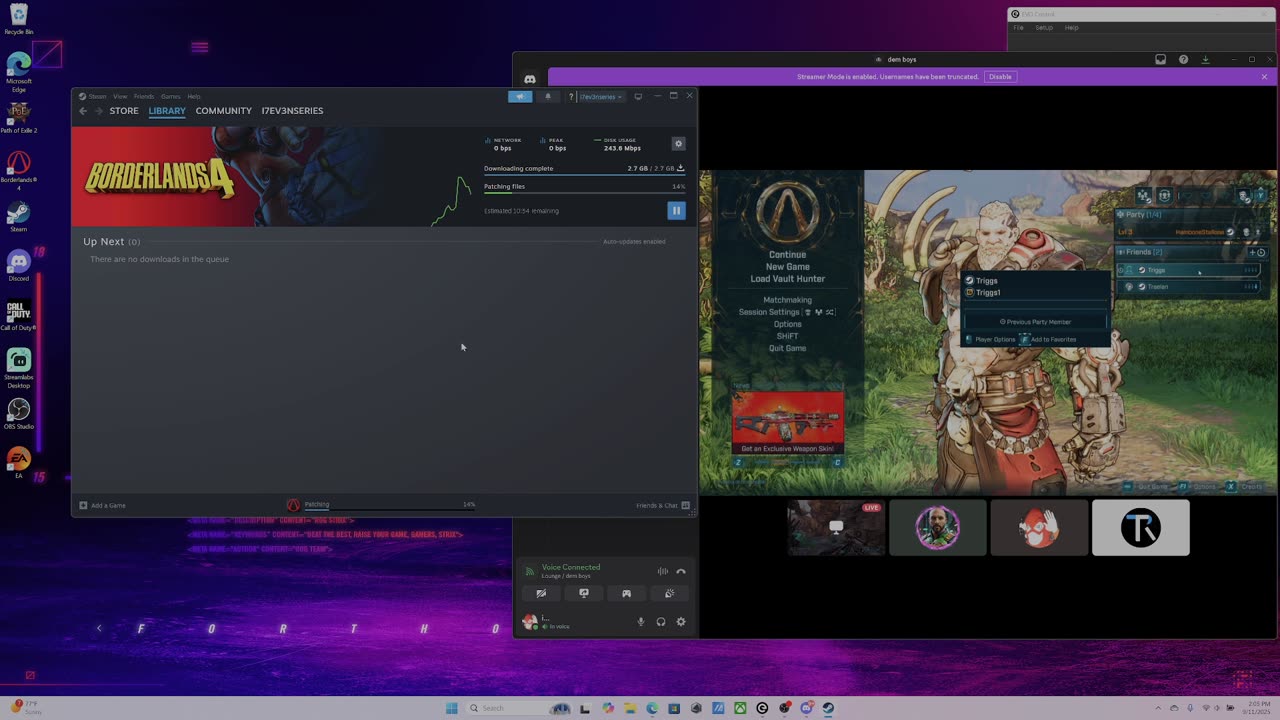Toggle Discord camera on

(541, 593)
